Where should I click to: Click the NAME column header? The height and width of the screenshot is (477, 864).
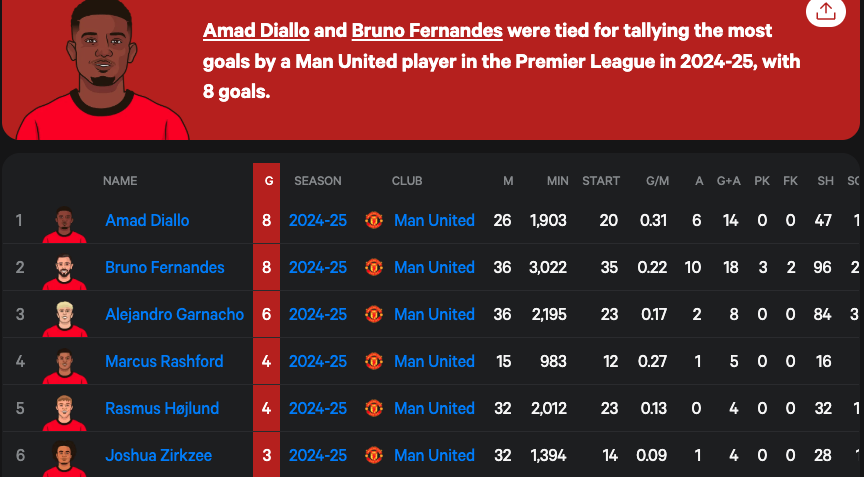tap(120, 181)
